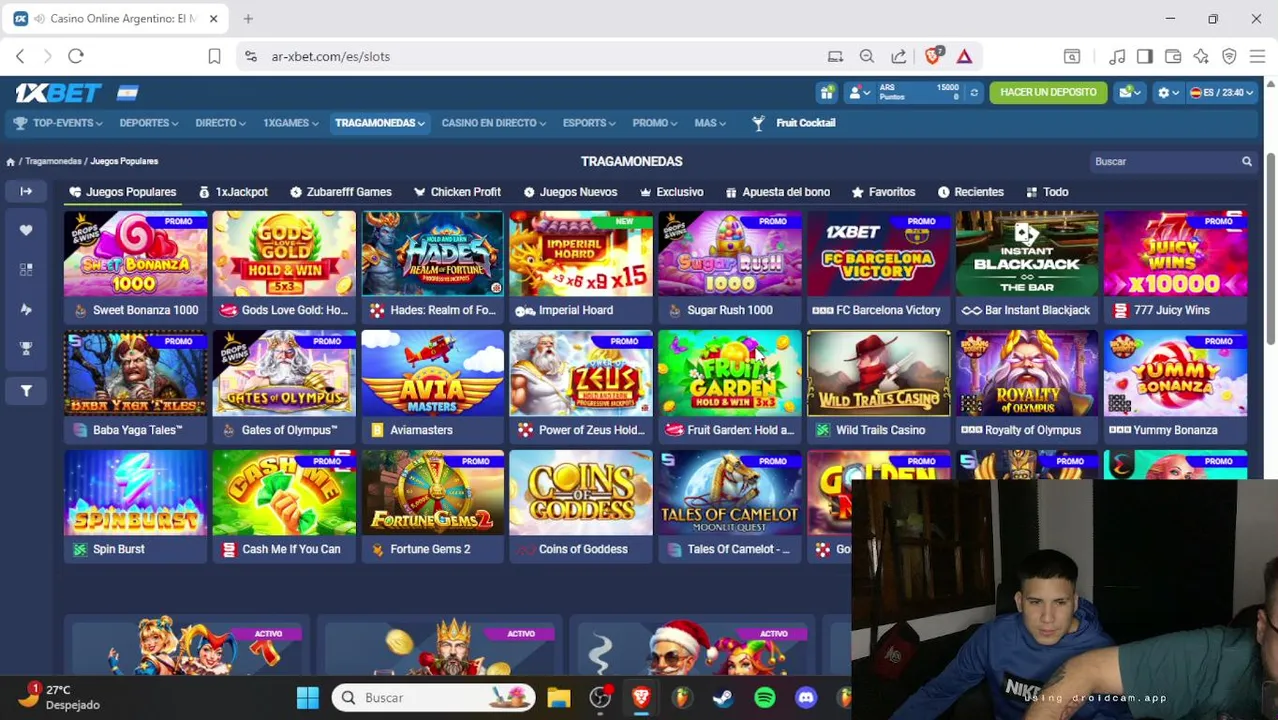Screen dimensions: 1278x720
Task: Share this page via the address bar share icon
Action: [899, 56]
